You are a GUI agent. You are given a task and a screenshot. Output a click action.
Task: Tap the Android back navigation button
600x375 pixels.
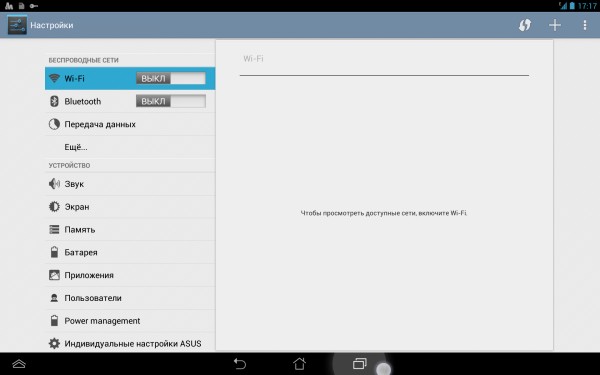[240, 364]
